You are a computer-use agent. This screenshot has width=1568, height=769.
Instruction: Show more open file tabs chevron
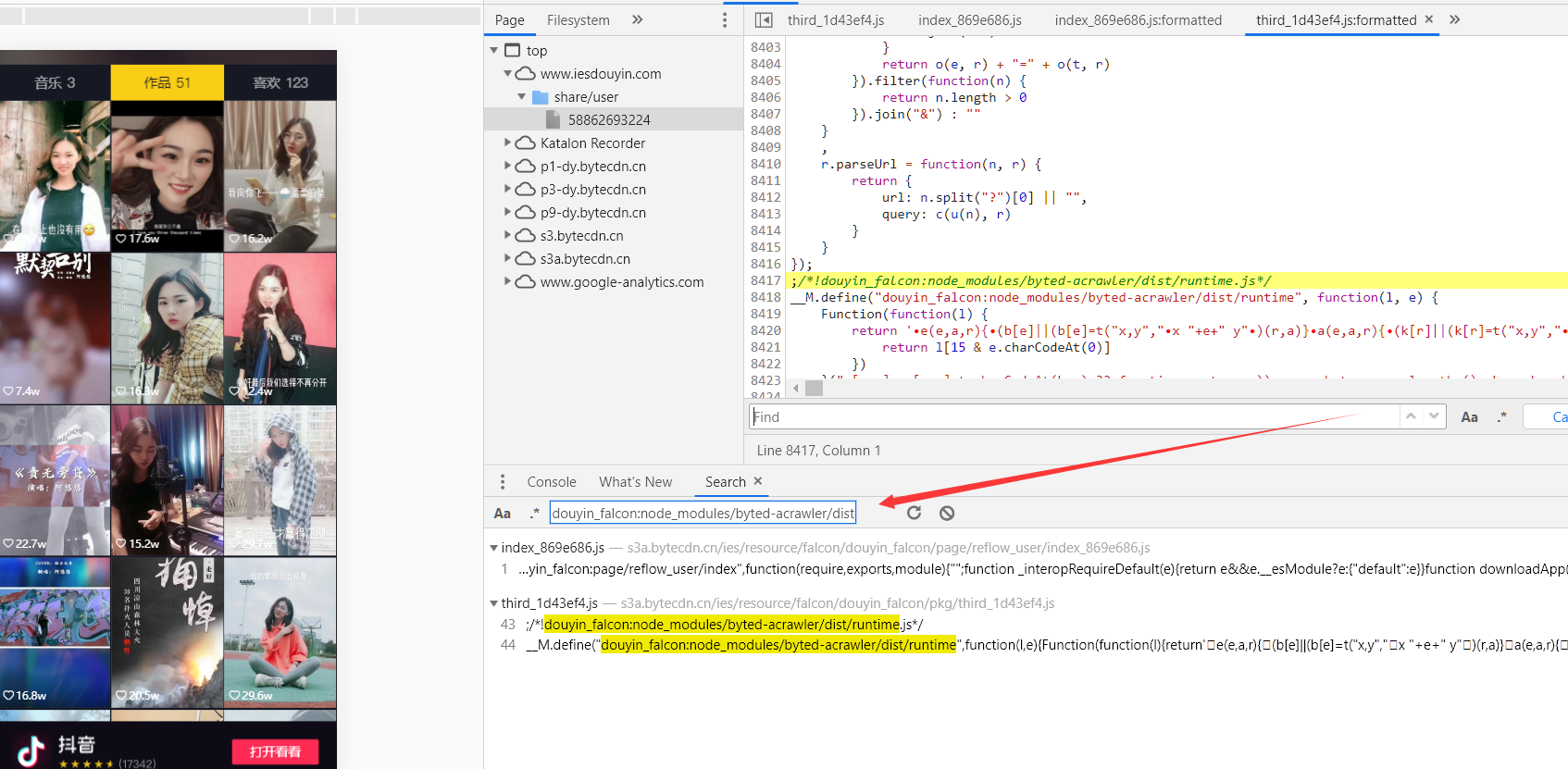pyautogui.click(x=1454, y=19)
